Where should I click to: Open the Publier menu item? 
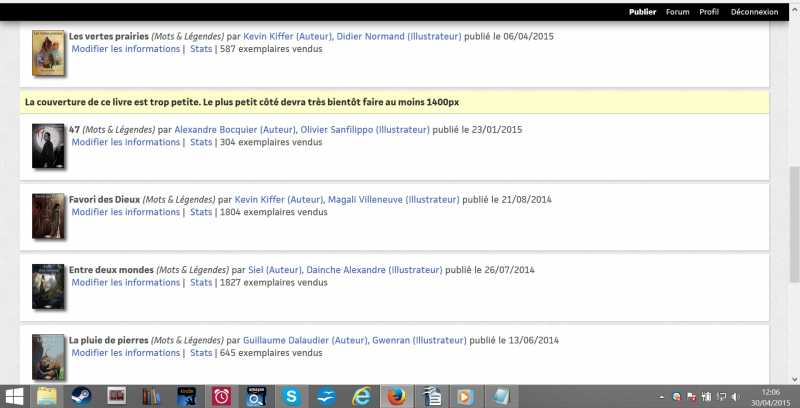click(642, 12)
